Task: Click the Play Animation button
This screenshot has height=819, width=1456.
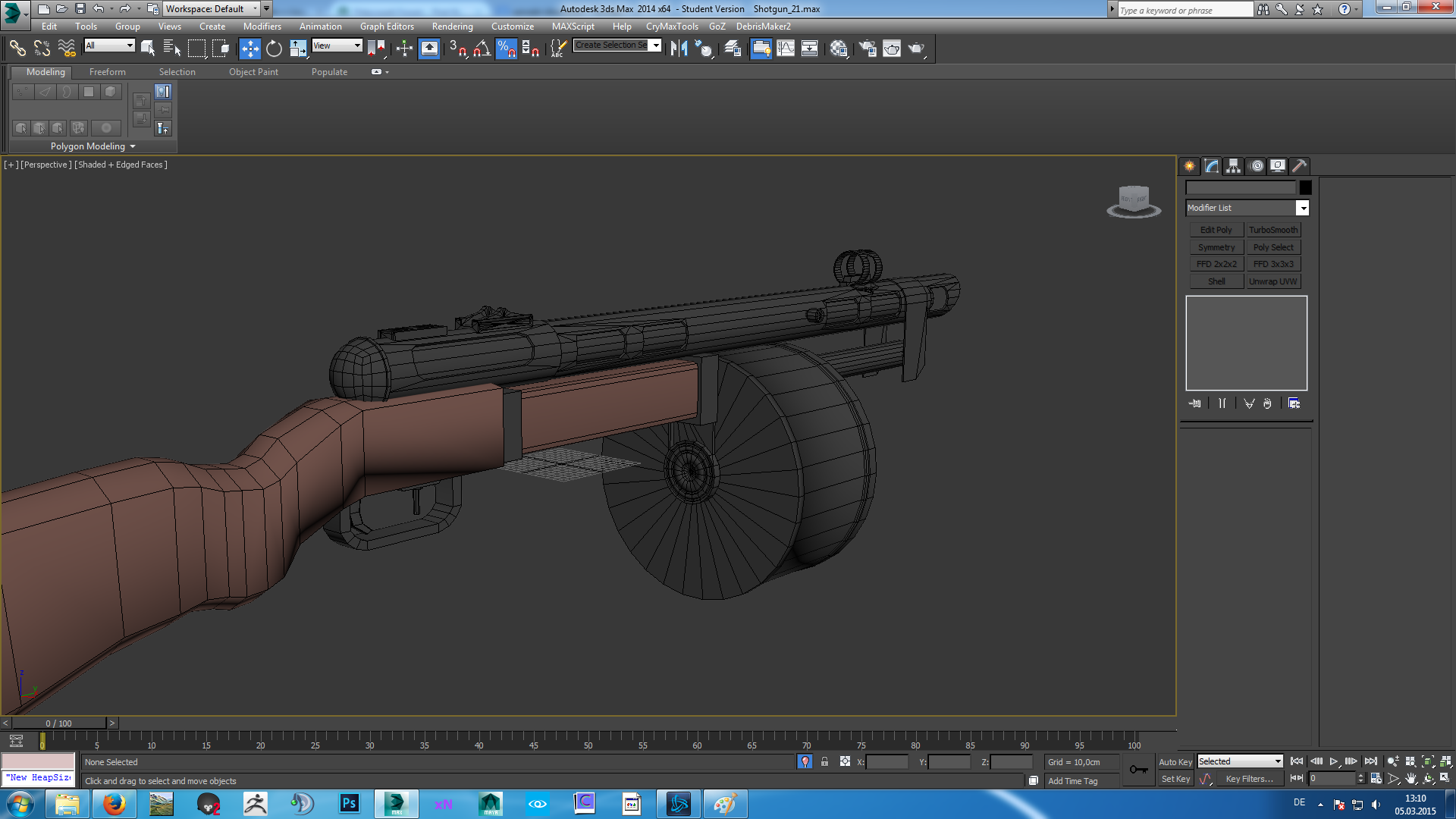Action: [x=1333, y=761]
